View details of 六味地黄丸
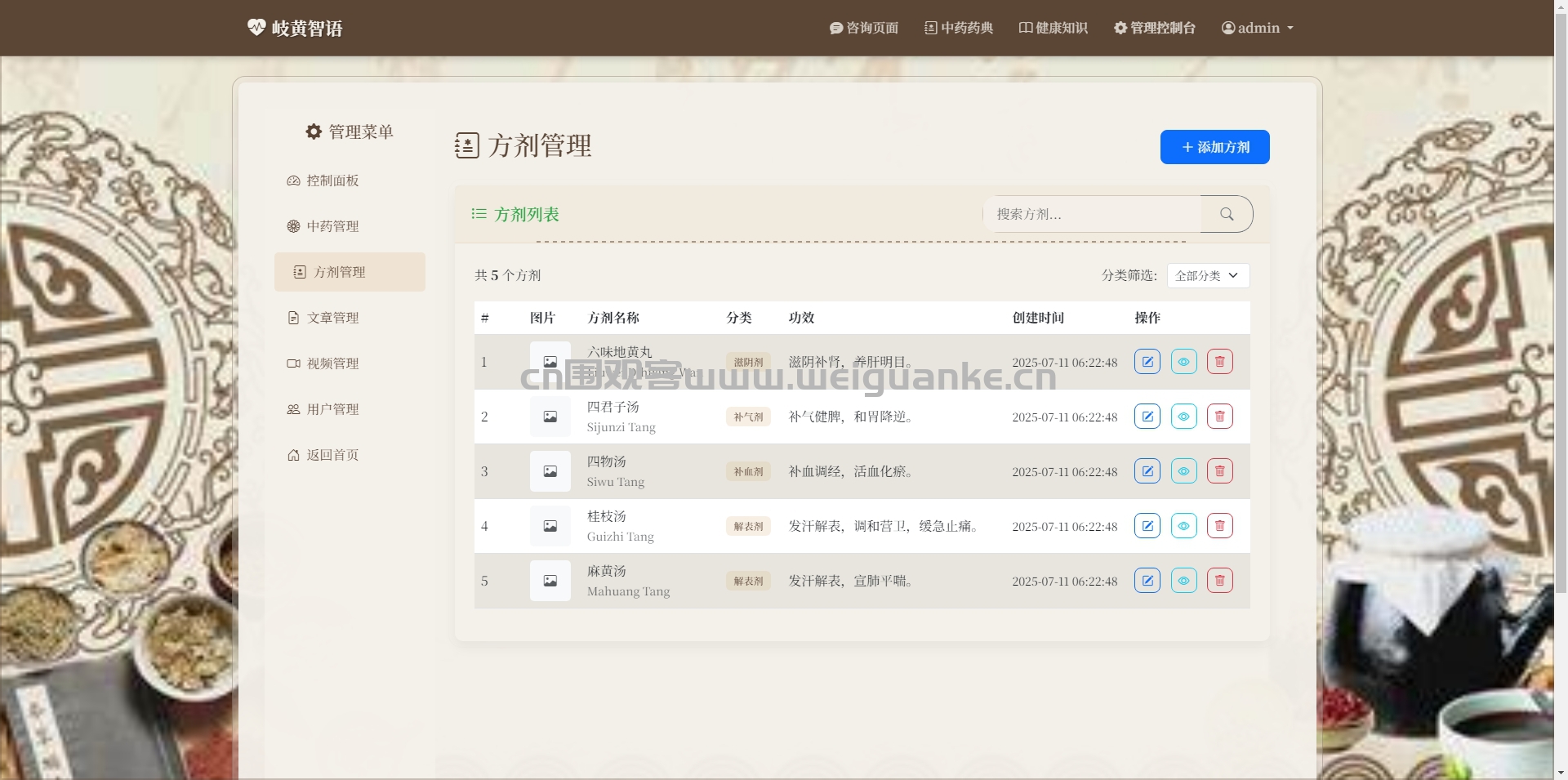The width and height of the screenshot is (1568, 780). pyautogui.click(x=1183, y=362)
